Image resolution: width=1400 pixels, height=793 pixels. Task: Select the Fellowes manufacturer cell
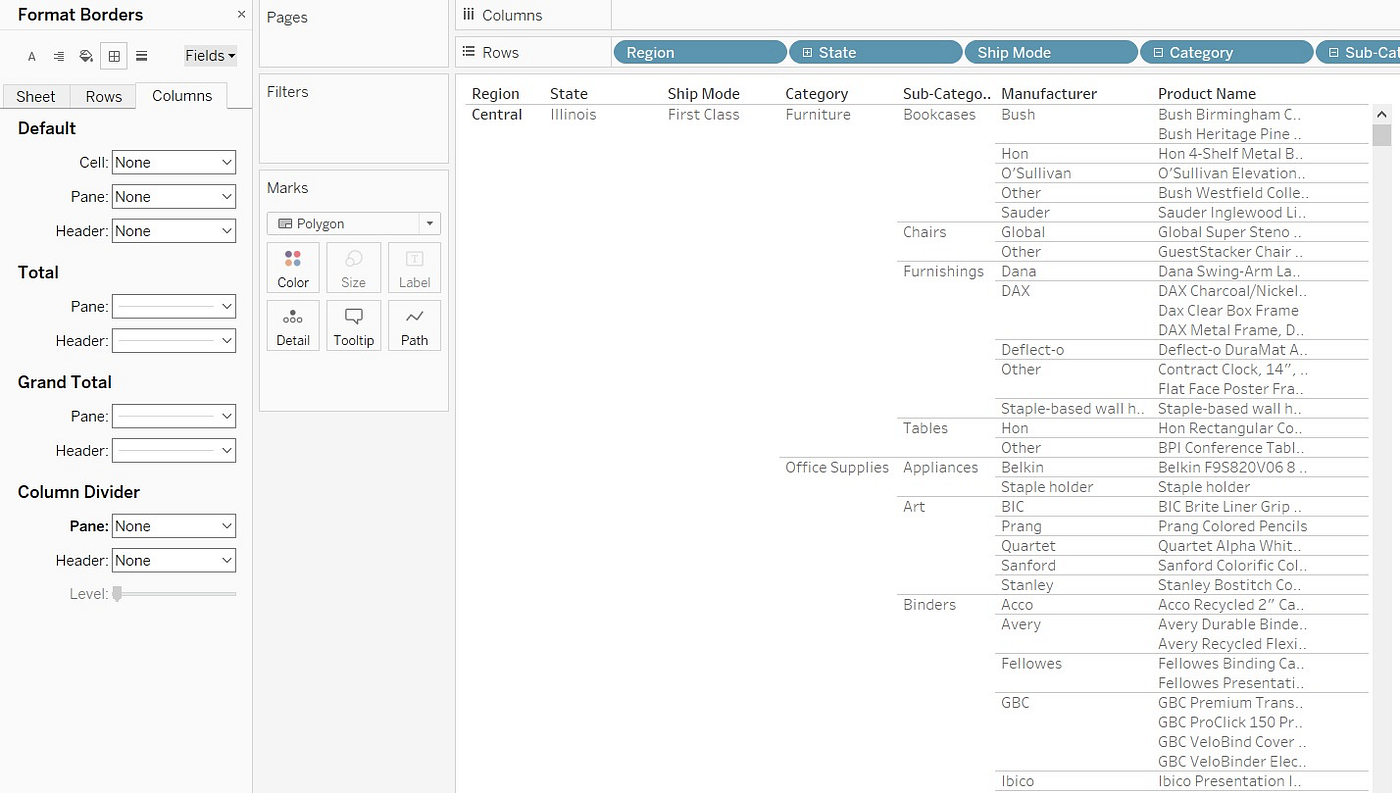coord(1031,664)
